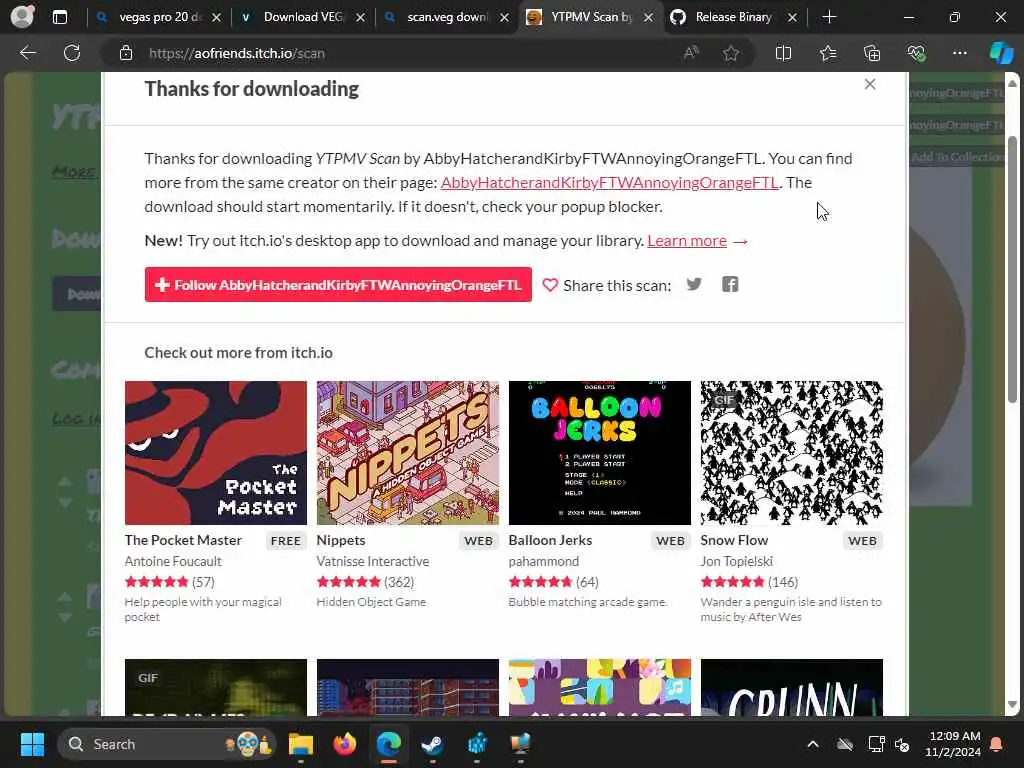The width and height of the screenshot is (1024, 768).
Task: Toggle split screen view icon
Action: [783, 54]
